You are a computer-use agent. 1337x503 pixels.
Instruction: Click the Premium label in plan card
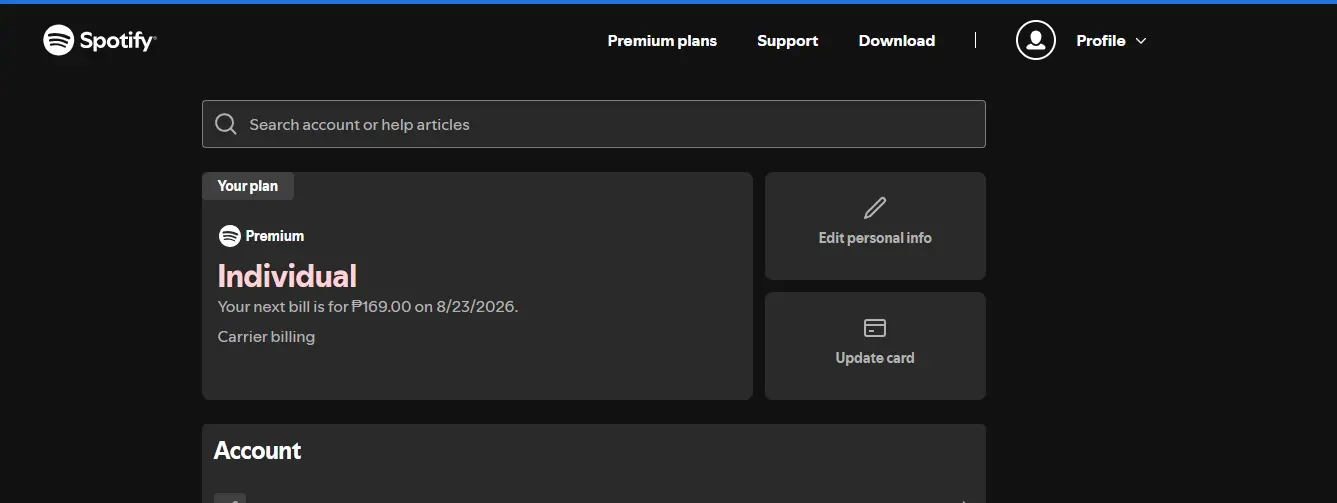pyautogui.click(x=275, y=236)
